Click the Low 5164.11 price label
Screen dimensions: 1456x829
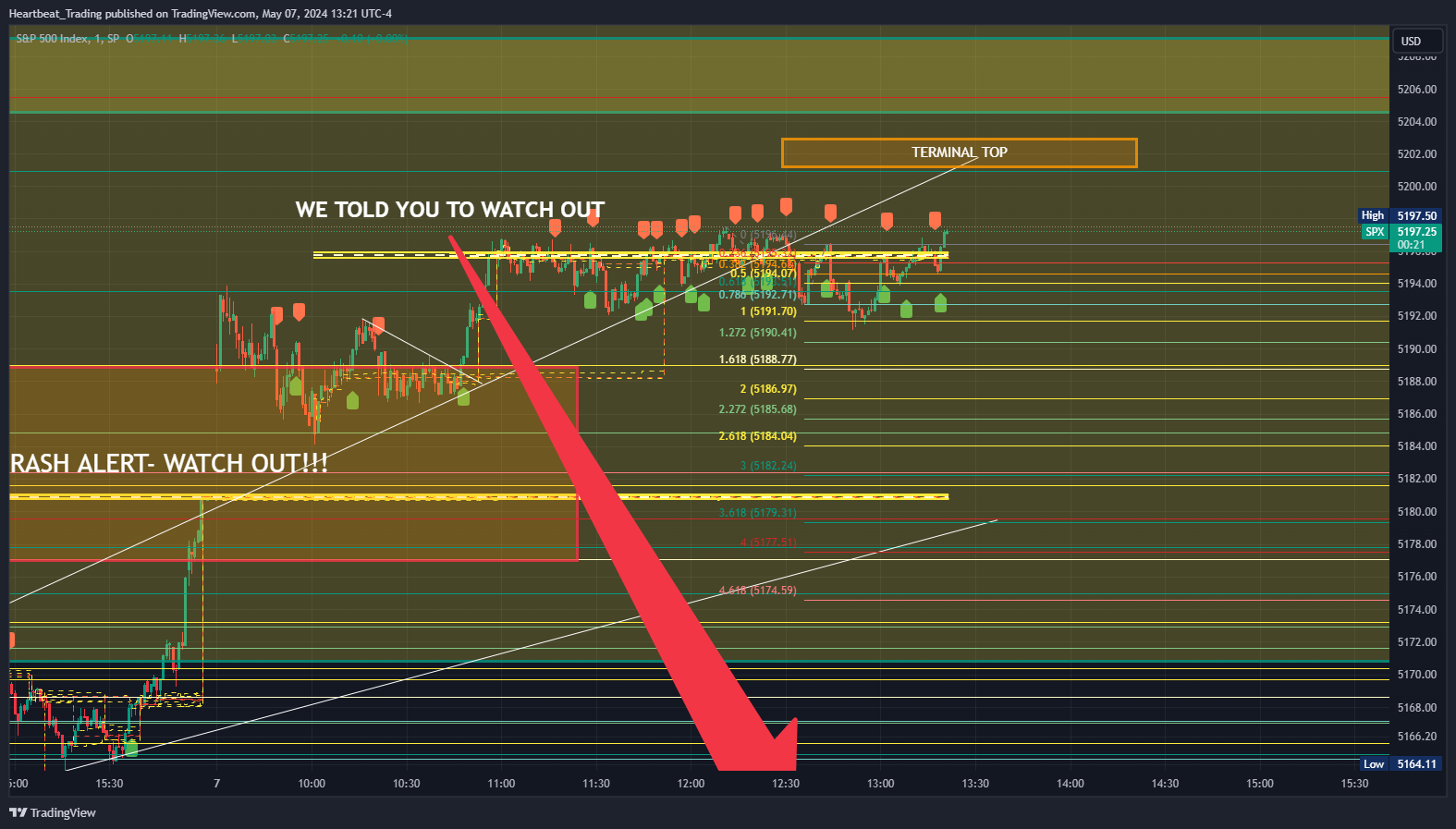coord(1401,763)
